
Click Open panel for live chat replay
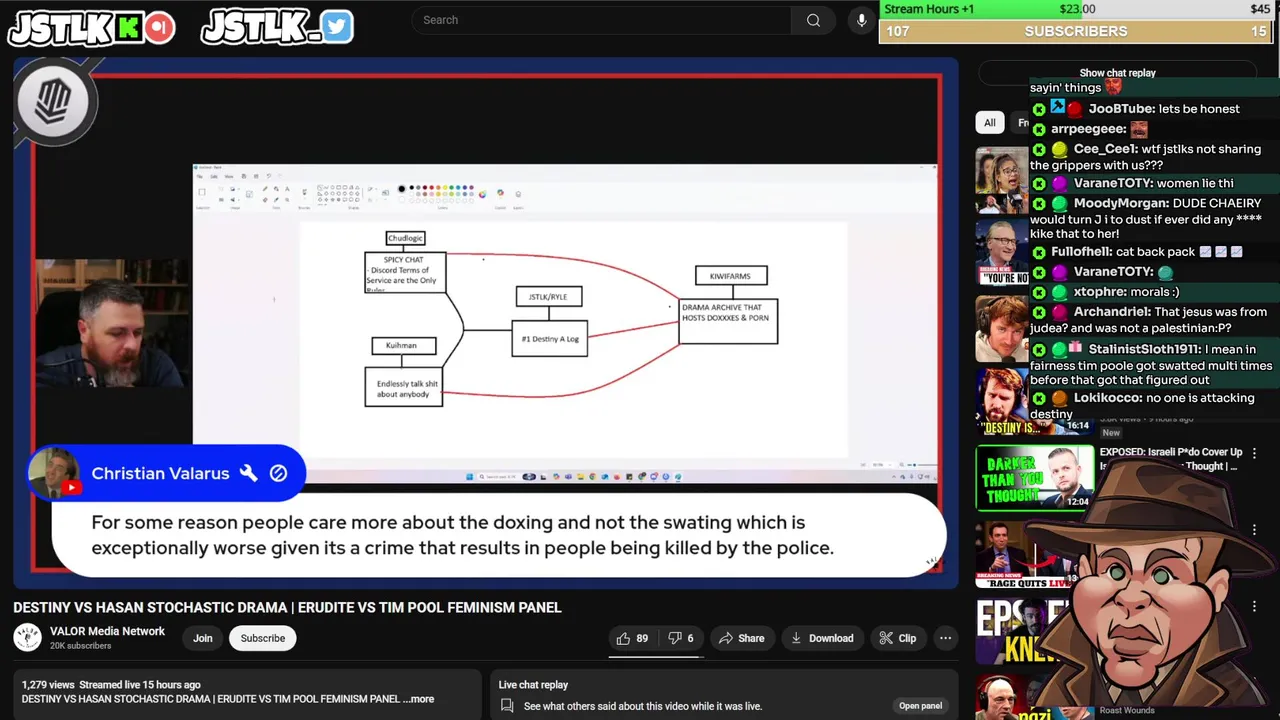point(920,706)
